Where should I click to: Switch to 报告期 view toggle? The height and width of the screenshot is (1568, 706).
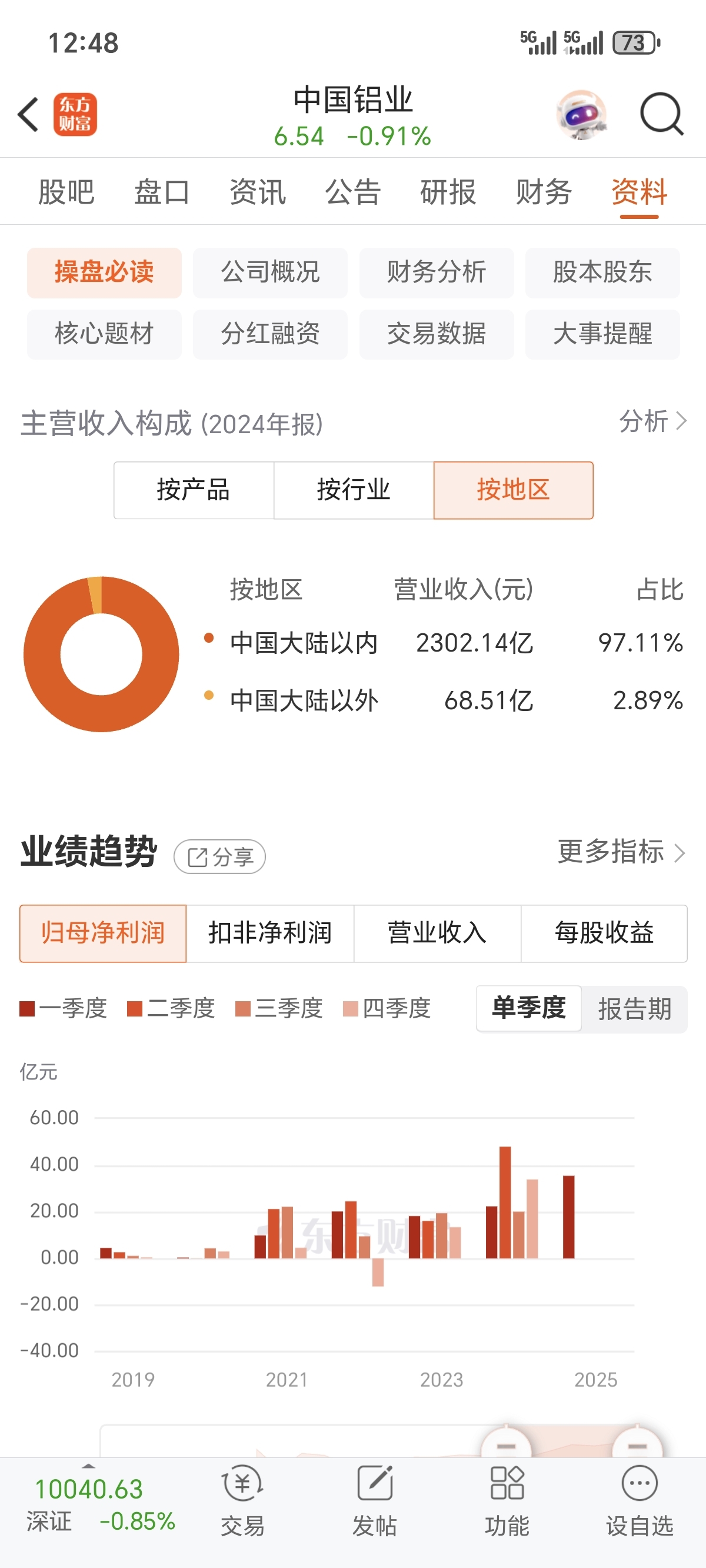click(x=634, y=1009)
